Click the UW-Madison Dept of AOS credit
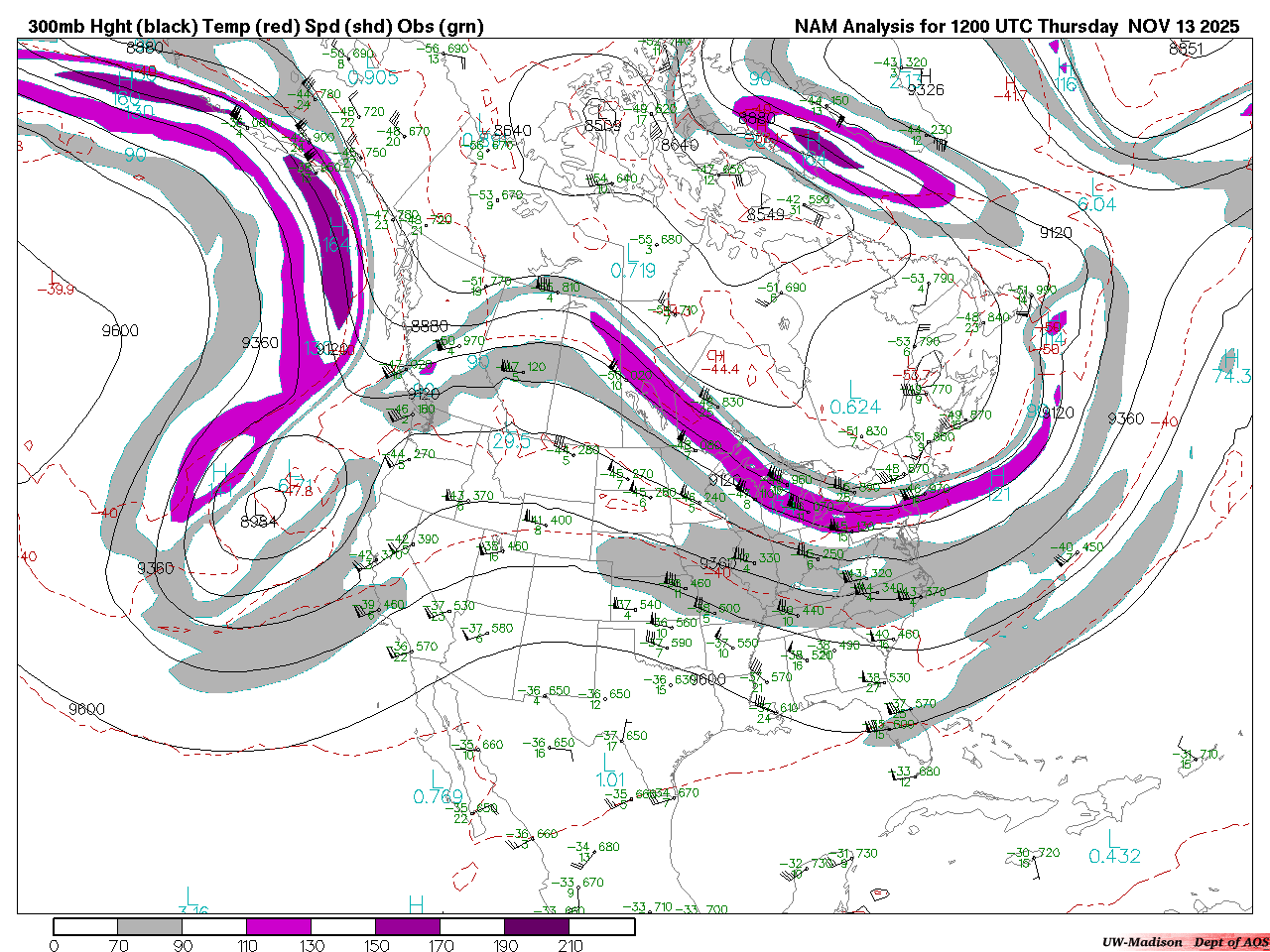 pos(1185,941)
